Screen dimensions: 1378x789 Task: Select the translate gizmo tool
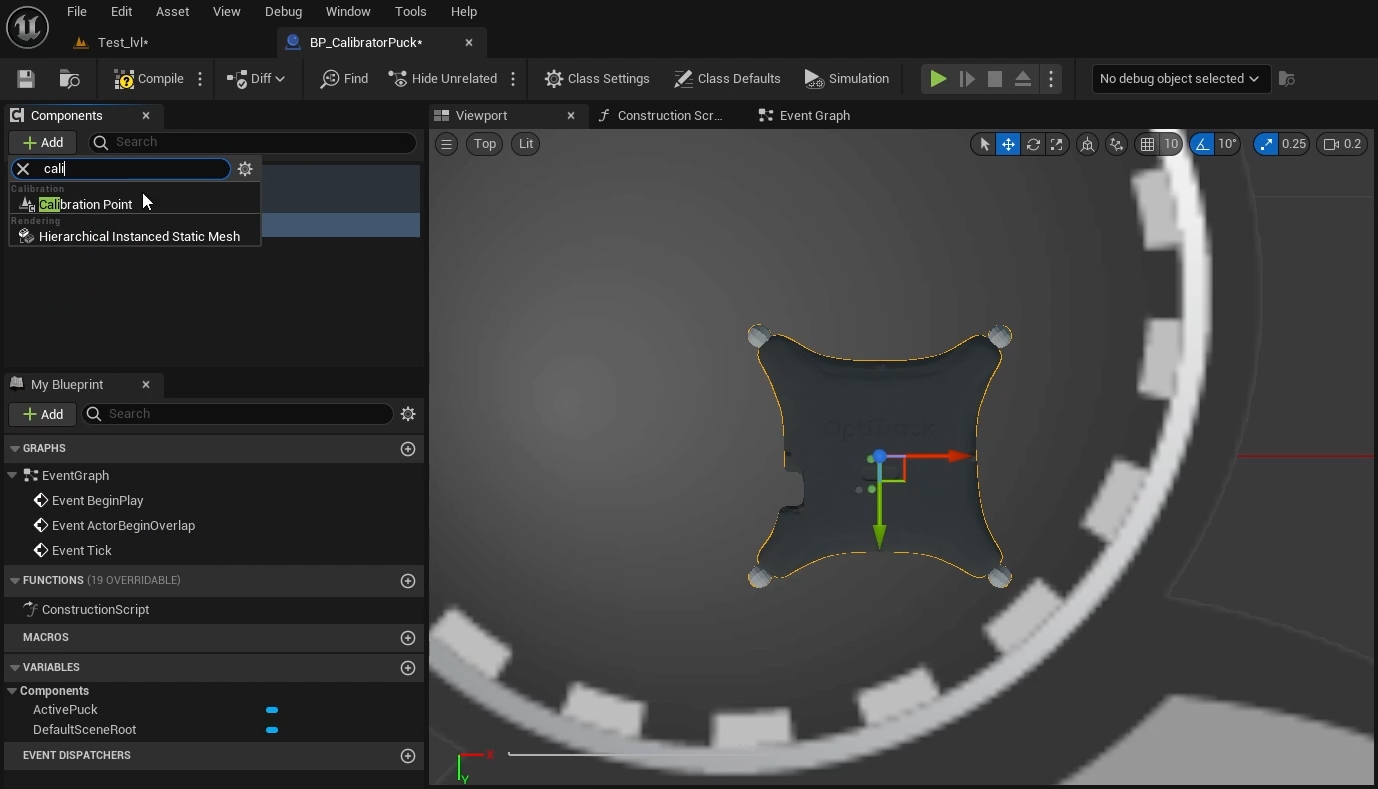(1008, 144)
